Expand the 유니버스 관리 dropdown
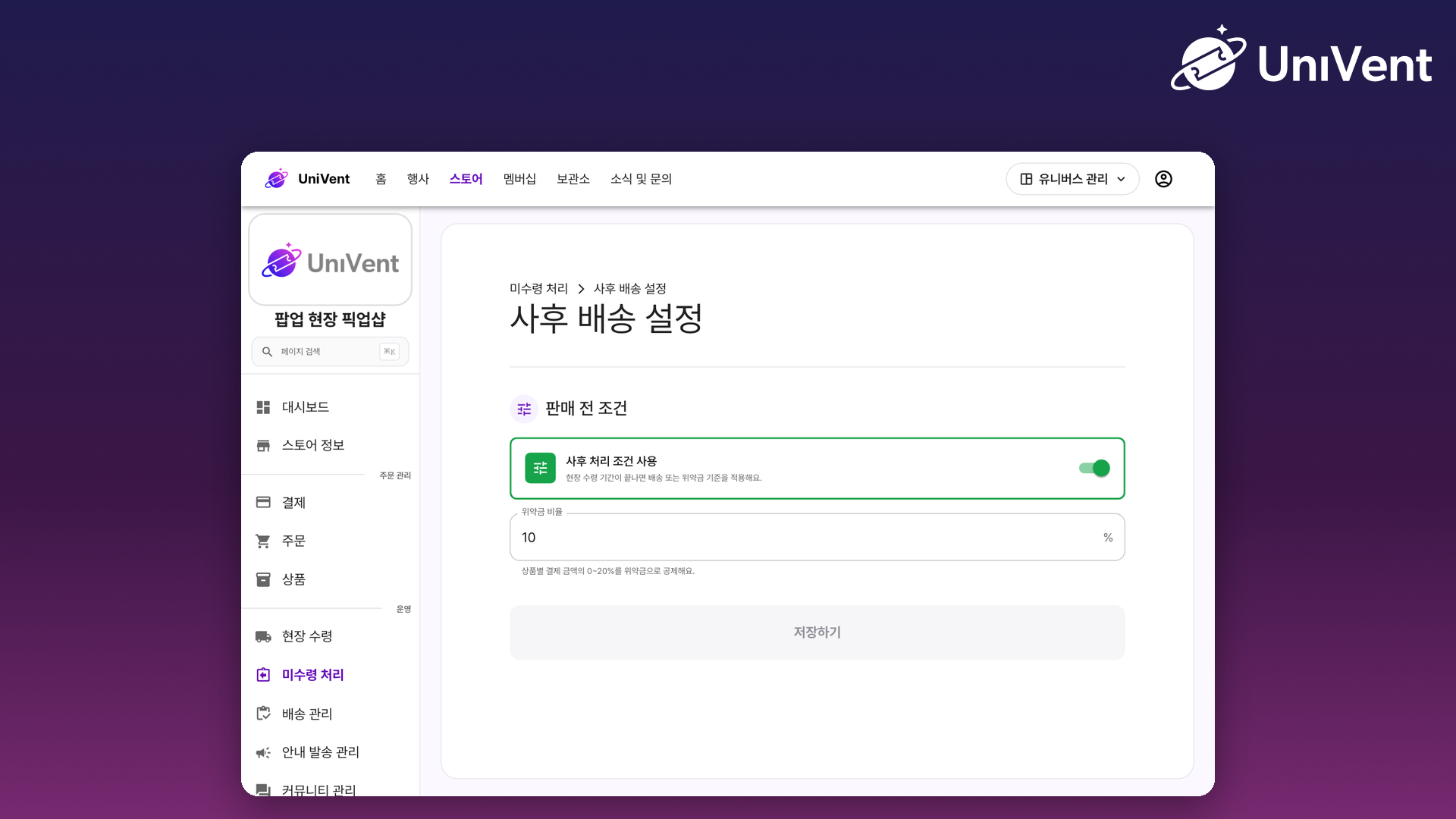 point(1072,179)
